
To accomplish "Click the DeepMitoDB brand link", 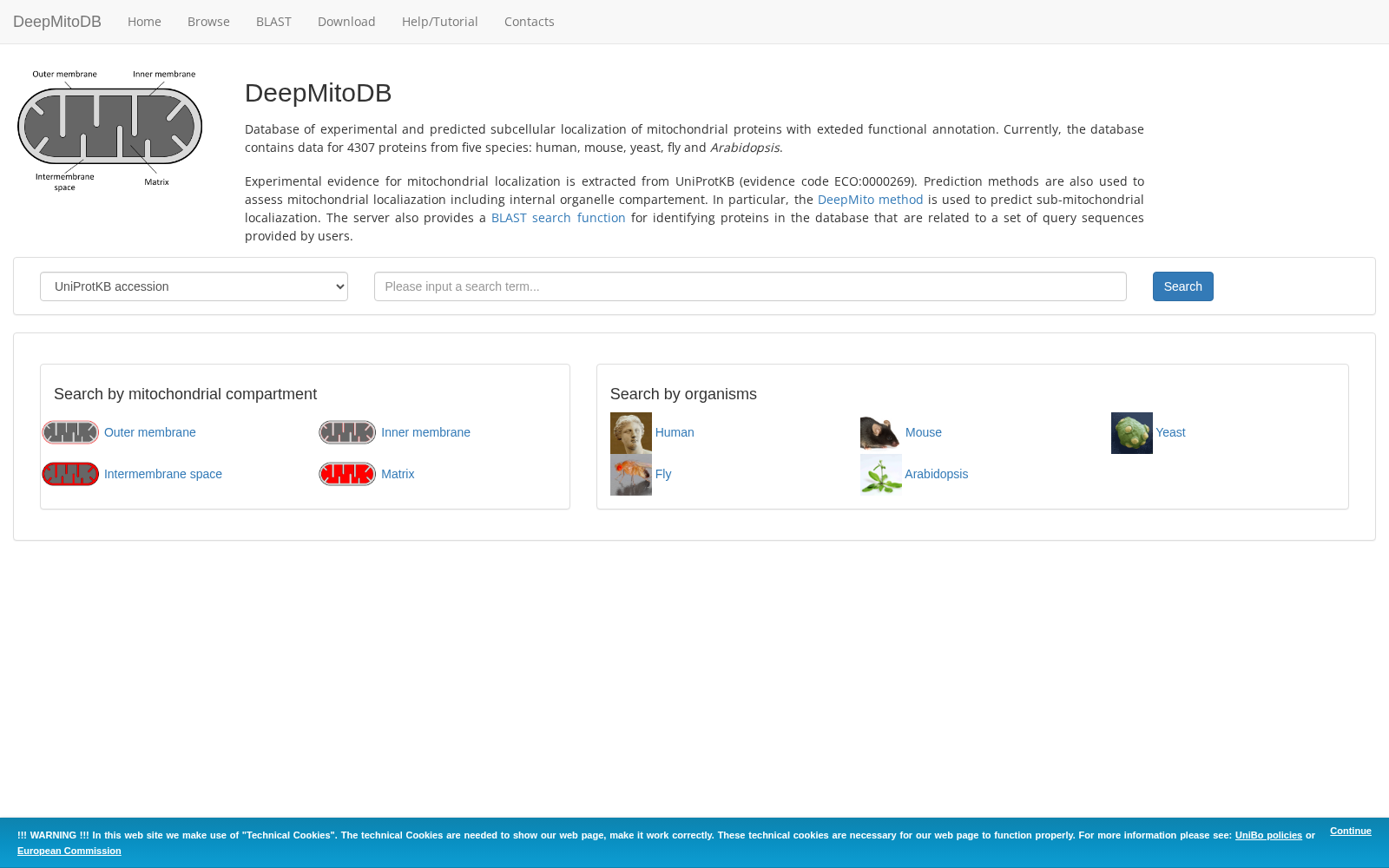I will [x=57, y=22].
